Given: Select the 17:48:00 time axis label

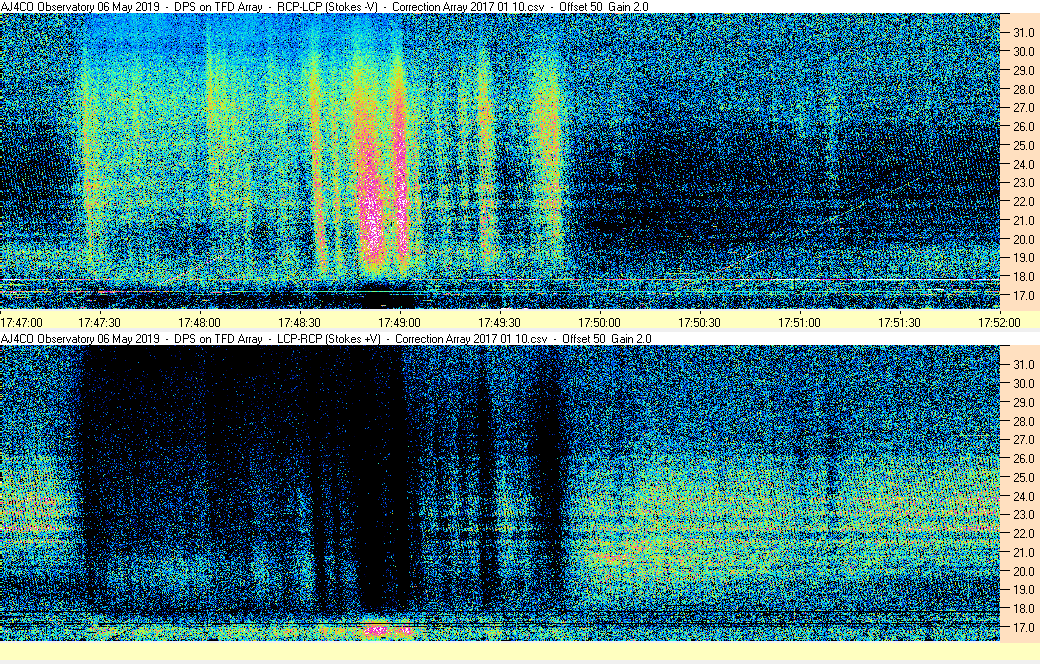Looking at the screenshot, I should (x=199, y=322).
